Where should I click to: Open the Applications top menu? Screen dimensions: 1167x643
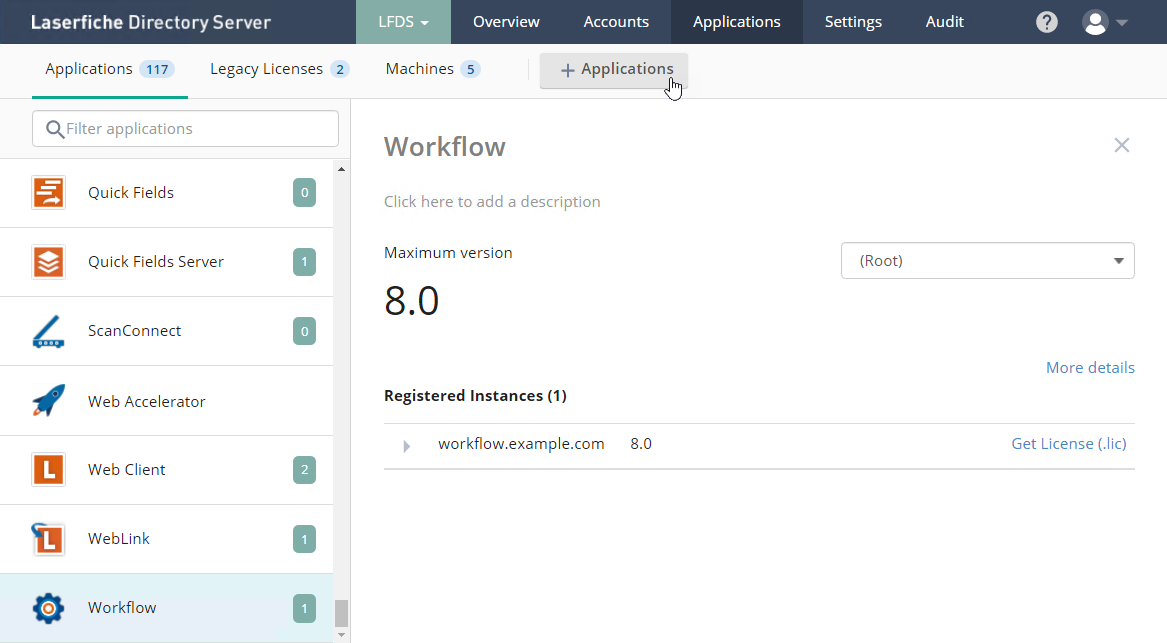pyautogui.click(x=737, y=22)
